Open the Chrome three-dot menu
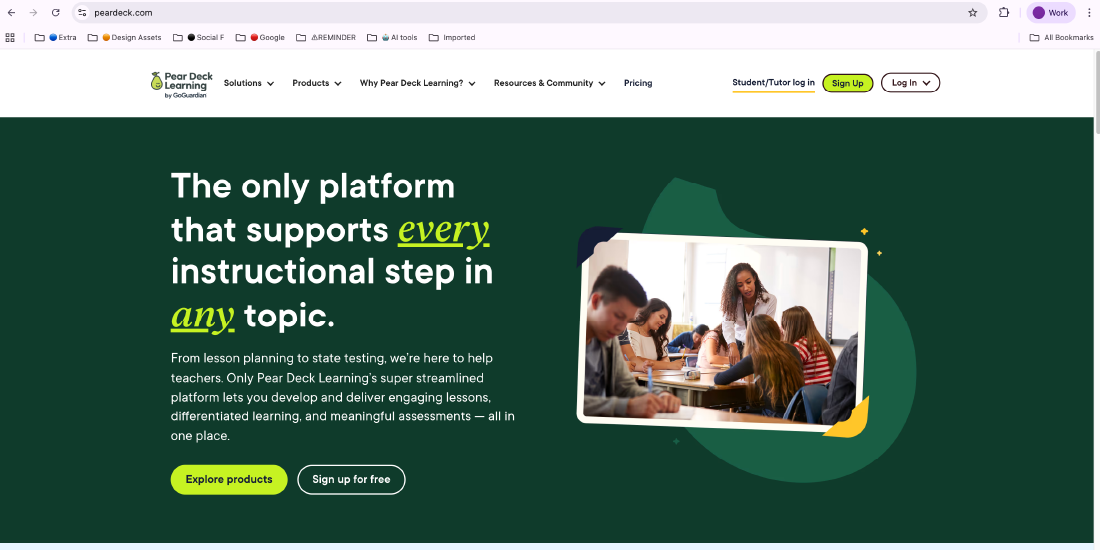Image resolution: width=1100 pixels, height=550 pixels. click(x=1089, y=13)
